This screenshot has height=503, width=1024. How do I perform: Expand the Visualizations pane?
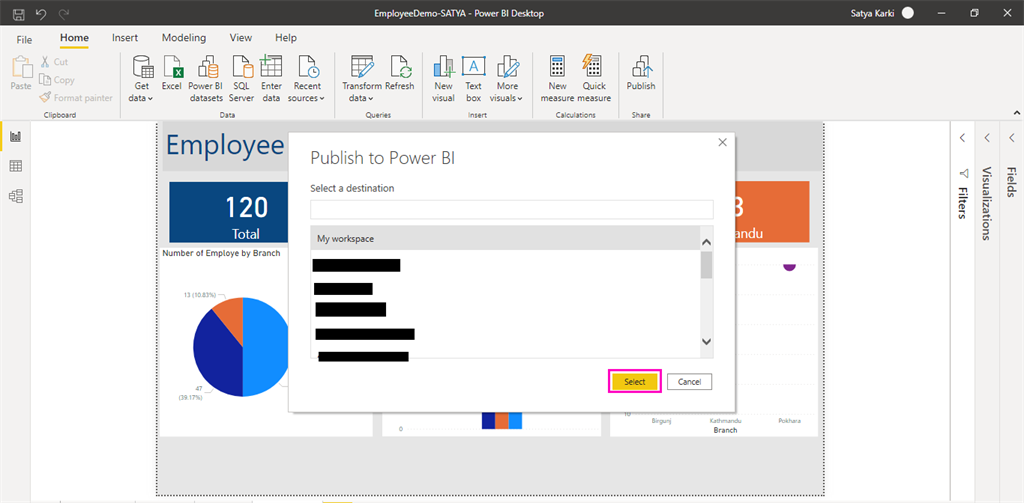pyautogui.click(x=987, y=138)
